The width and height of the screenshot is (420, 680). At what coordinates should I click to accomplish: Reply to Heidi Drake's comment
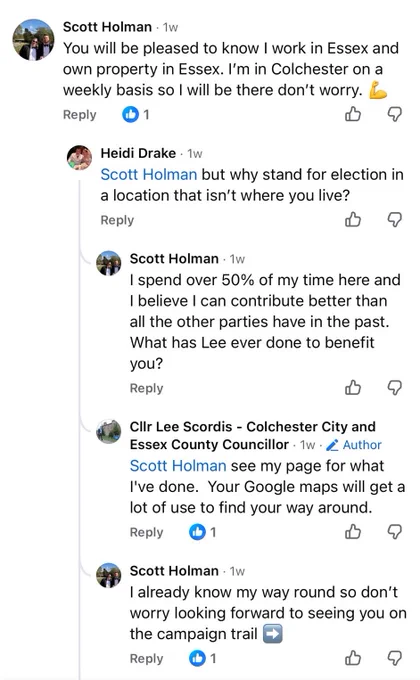(x=117, y=220)
